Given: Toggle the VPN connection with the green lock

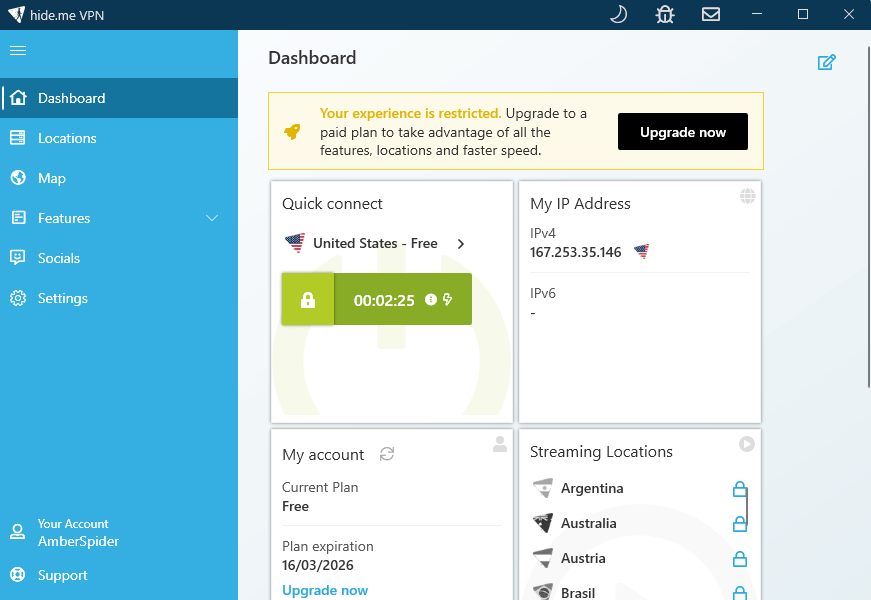Looking at the screenshot, I should [x=307, y=299].
